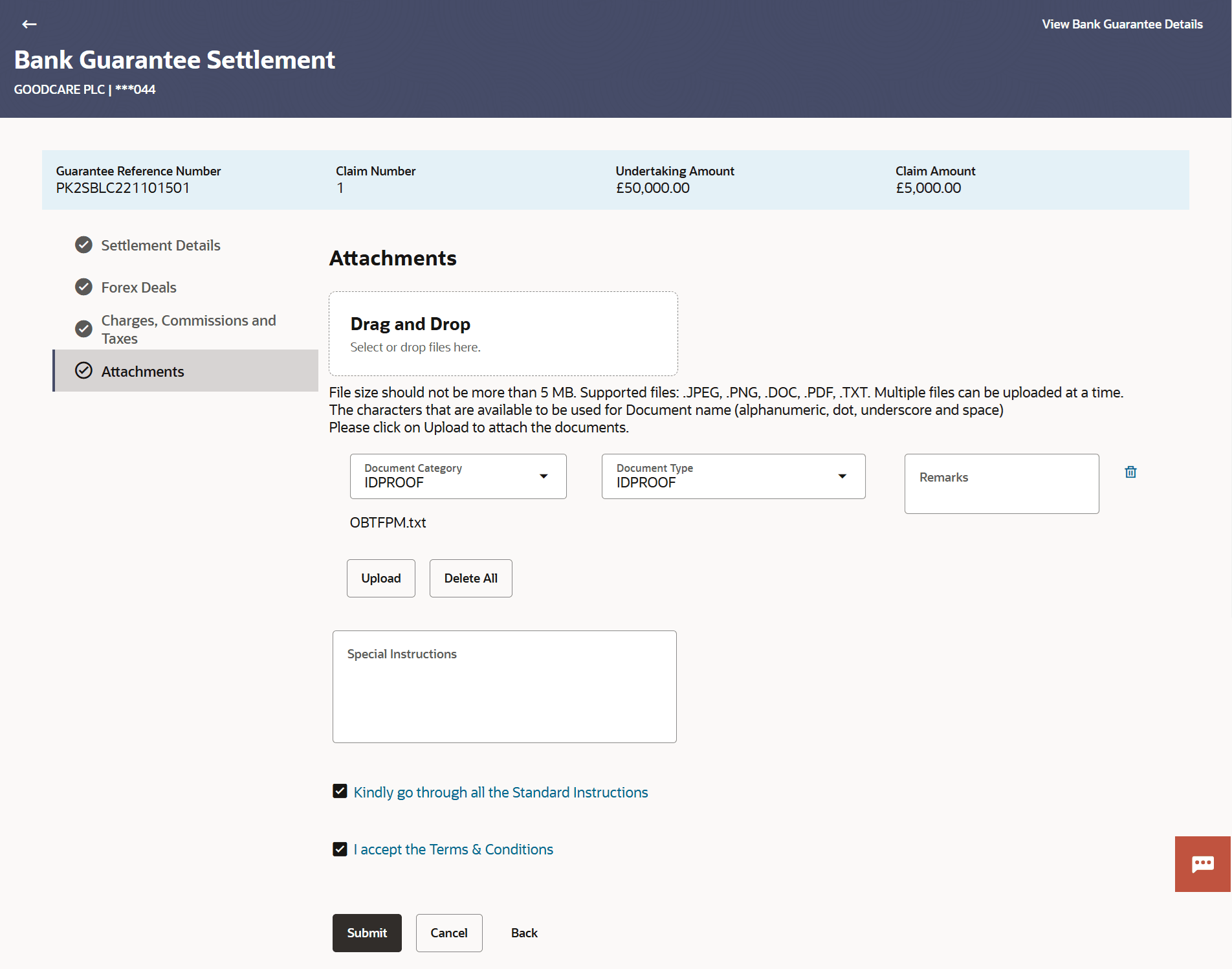Open the Document Category dropdown
This screenshot has height=969, width=1232.
(544, 476)
